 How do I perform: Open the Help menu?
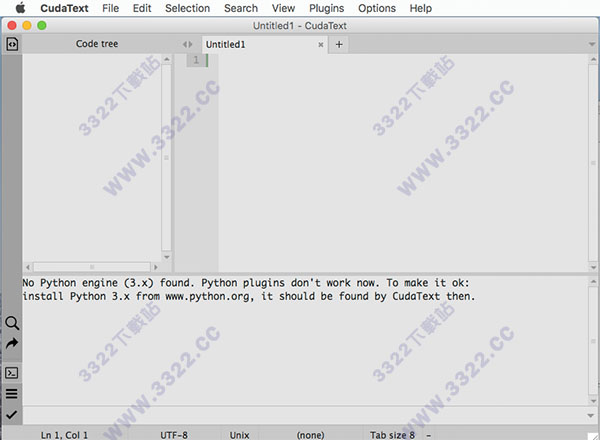(421, 8)
